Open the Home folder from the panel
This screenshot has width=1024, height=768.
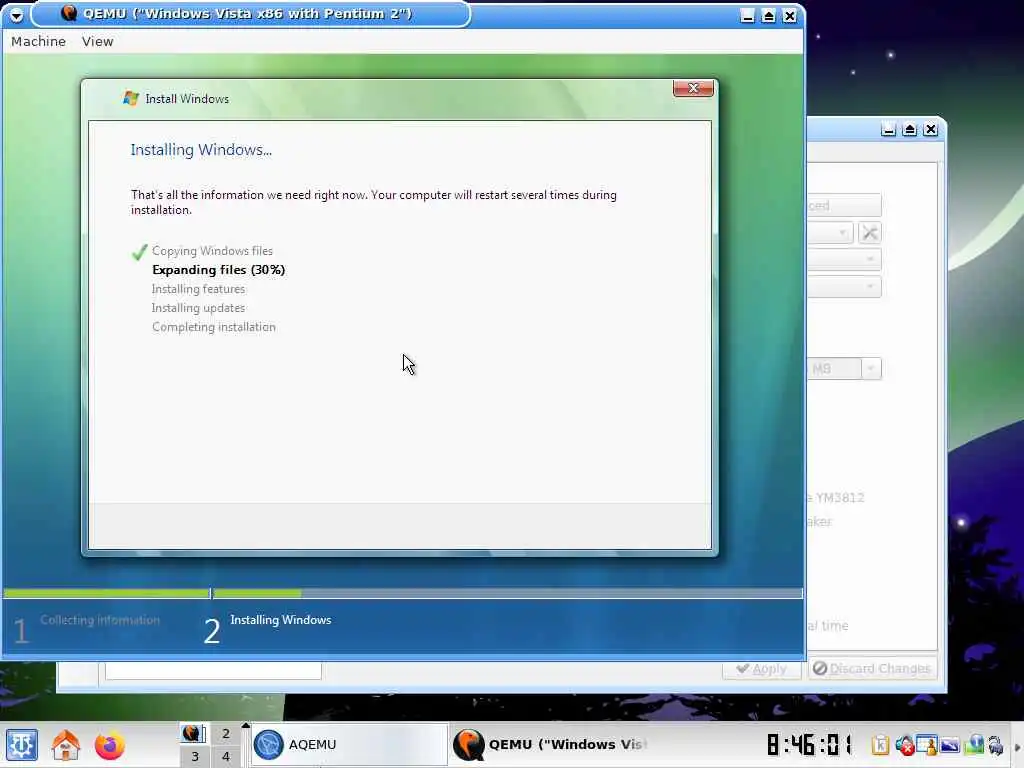coord(66,745)
